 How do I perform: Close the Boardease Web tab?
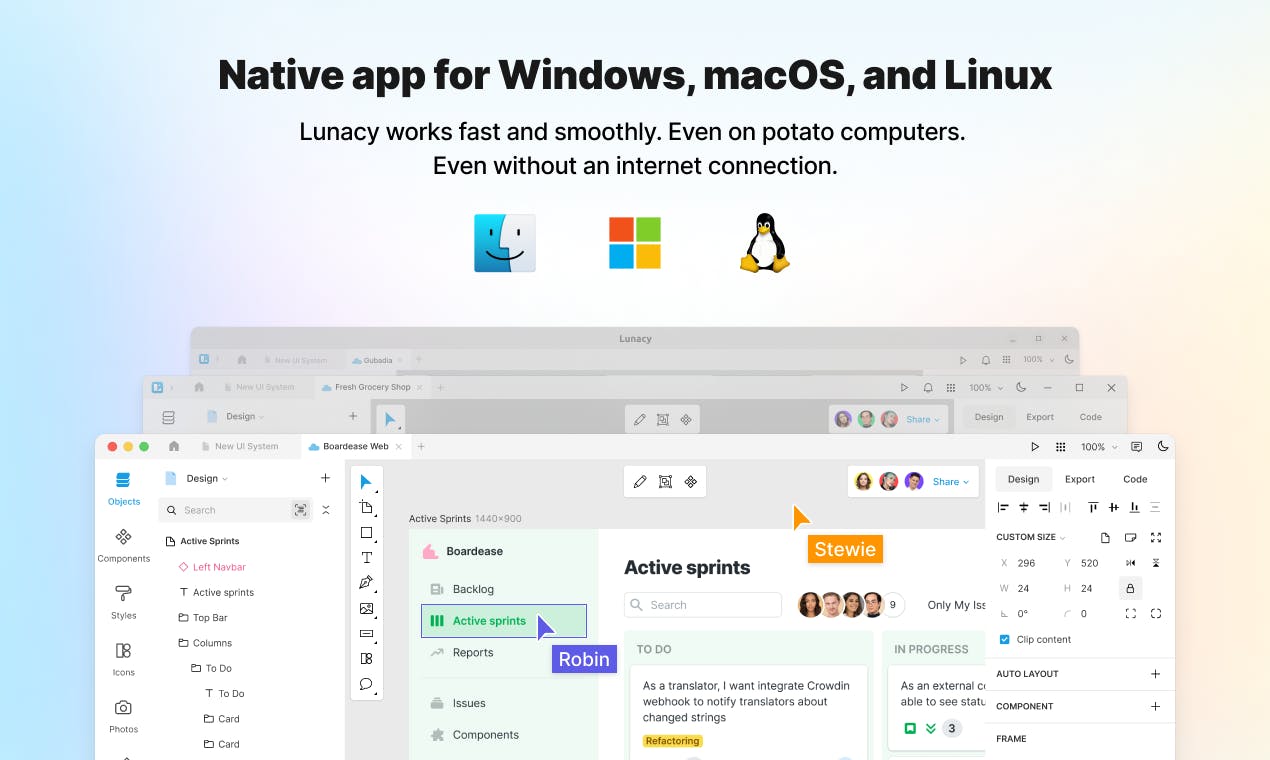point(399,447)
